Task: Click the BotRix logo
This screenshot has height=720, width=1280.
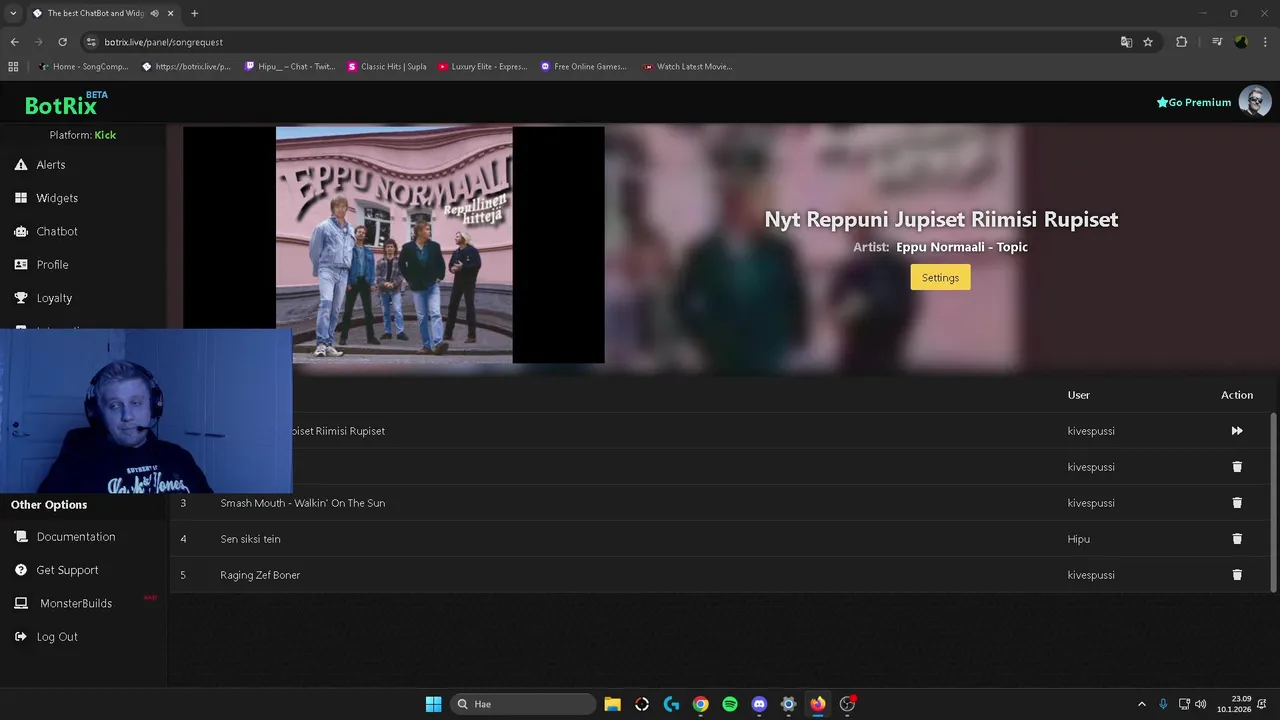Action: click(x=61, y=105)
